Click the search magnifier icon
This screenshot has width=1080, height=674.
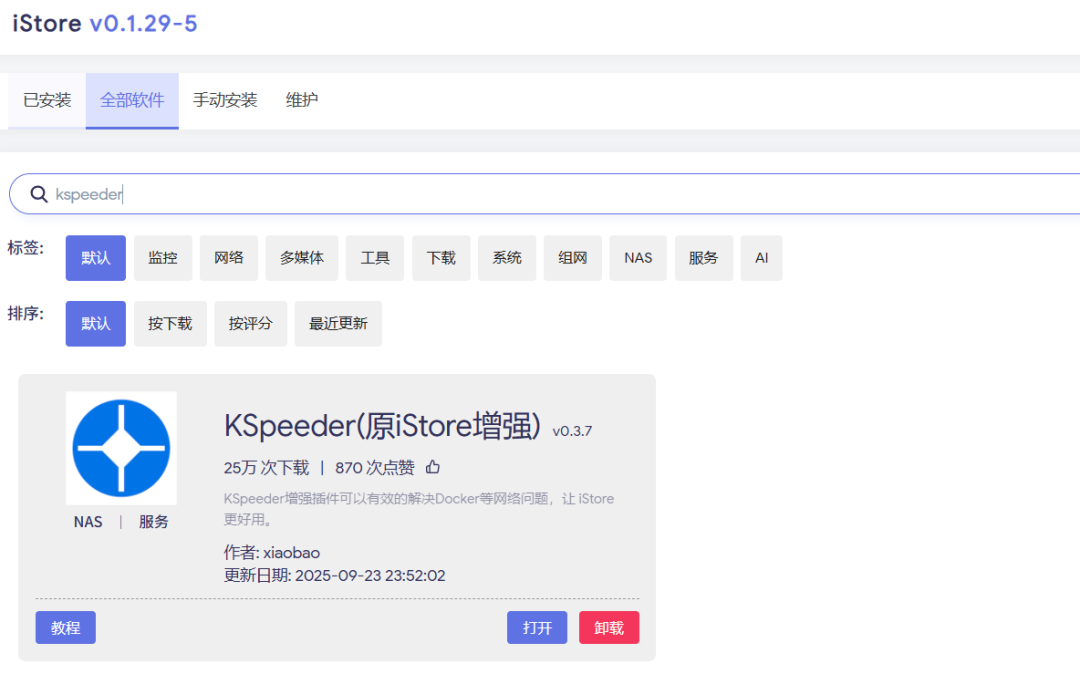point(39,194)
